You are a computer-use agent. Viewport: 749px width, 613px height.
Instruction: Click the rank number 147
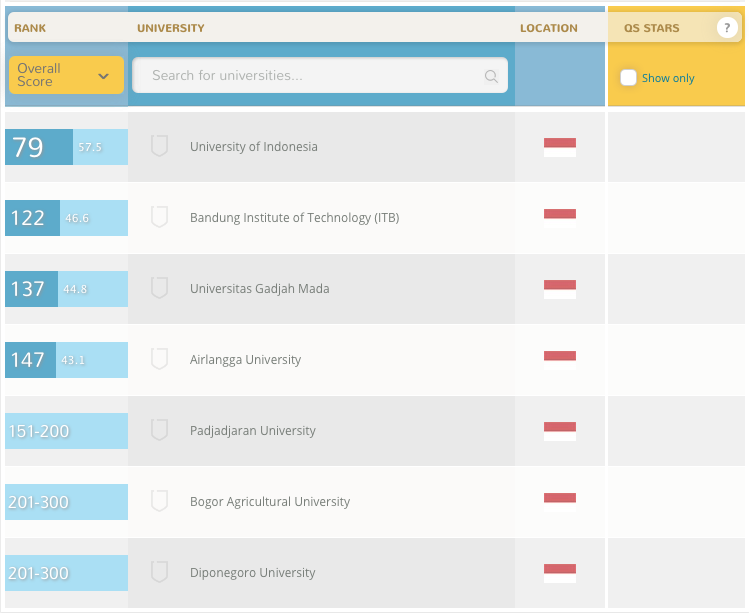pos(28,360)
